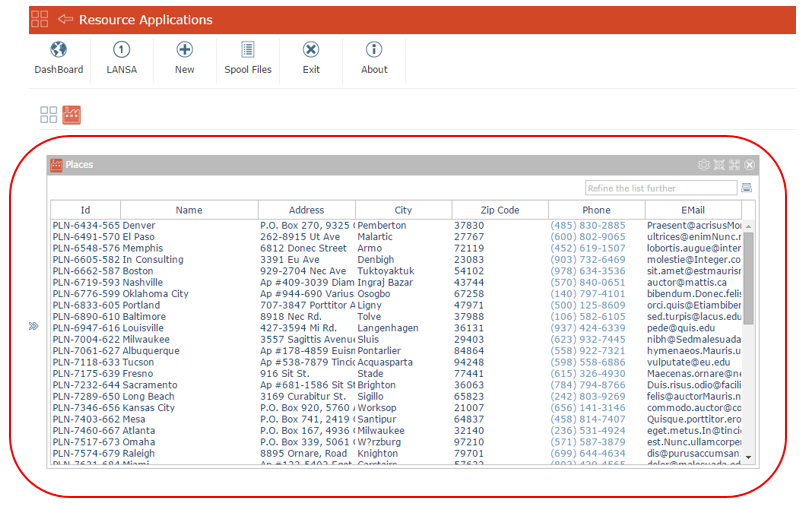
Task: Create a new item with New
Action: pos(184,58)
